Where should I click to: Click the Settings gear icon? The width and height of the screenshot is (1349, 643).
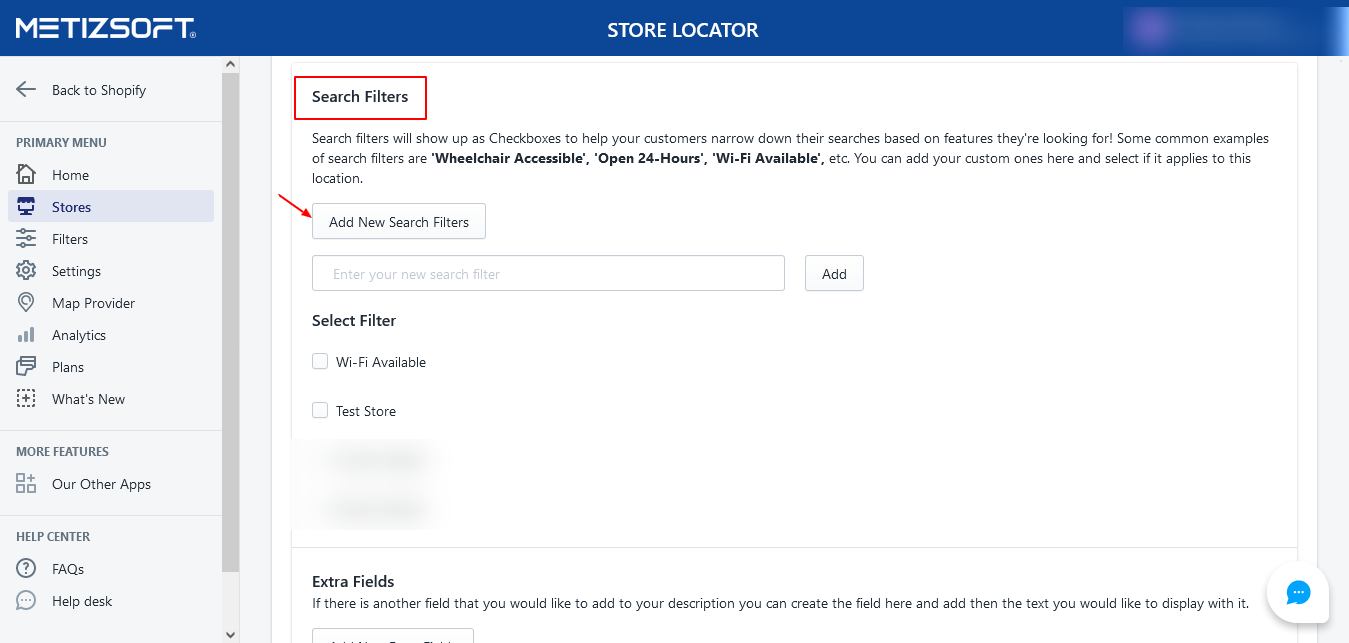[x=26, y=271]
